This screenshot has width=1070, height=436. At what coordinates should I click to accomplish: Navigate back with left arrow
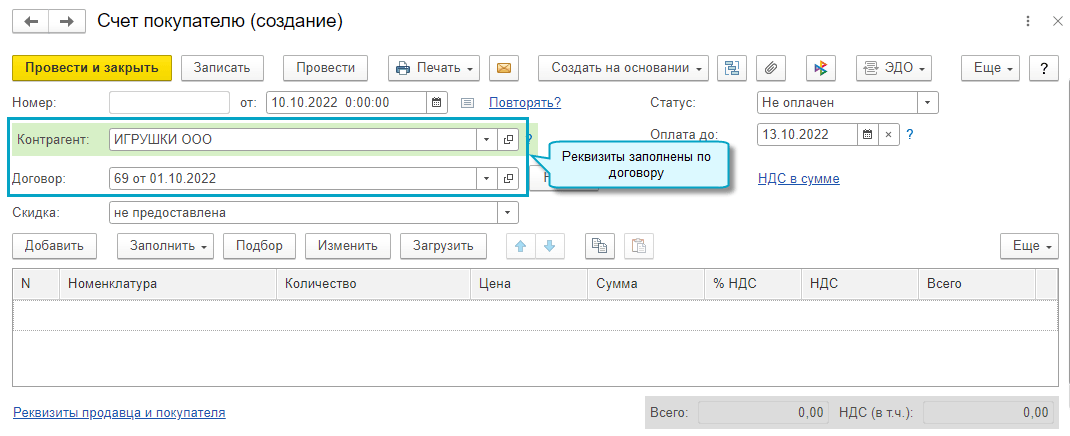click(x=31, y=21)
